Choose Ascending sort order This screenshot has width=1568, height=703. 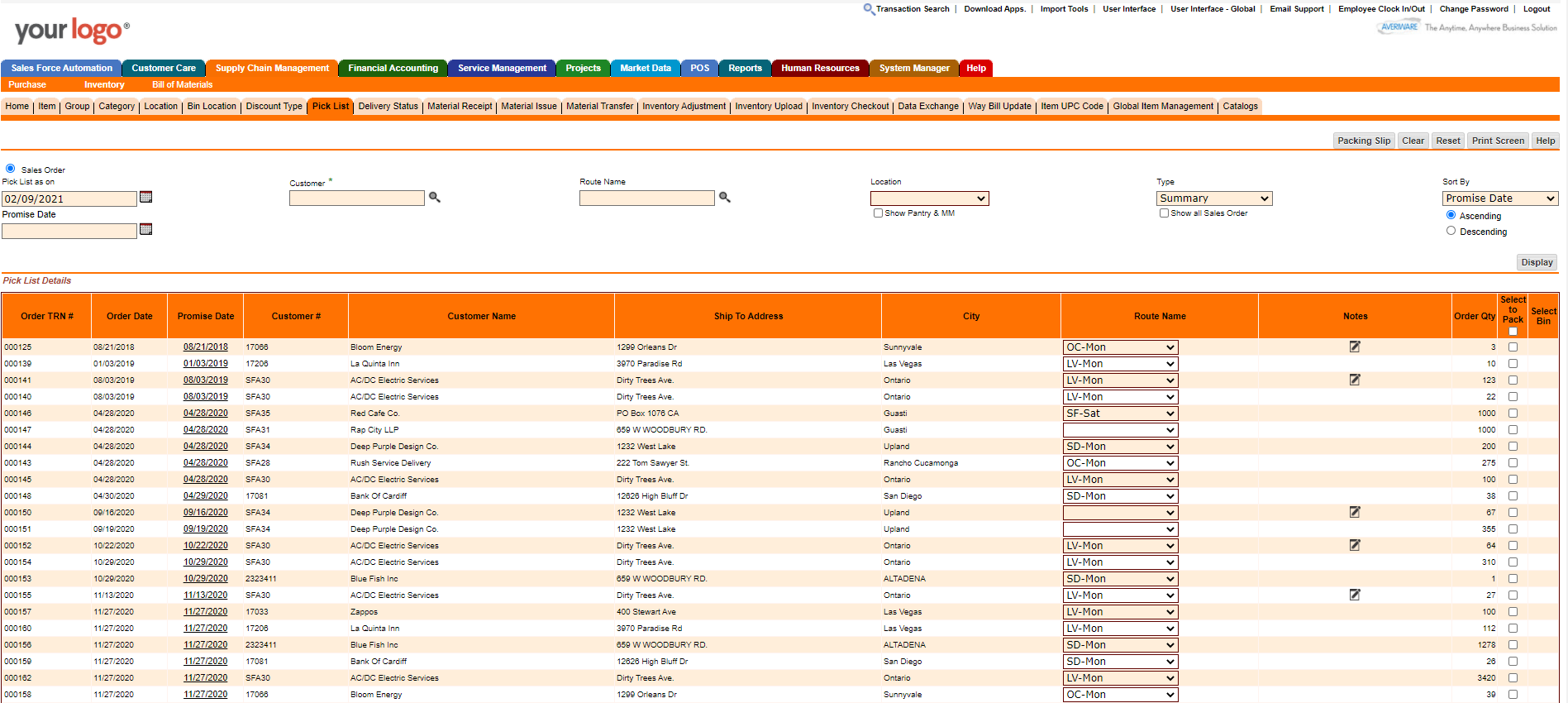[1451, 215]
